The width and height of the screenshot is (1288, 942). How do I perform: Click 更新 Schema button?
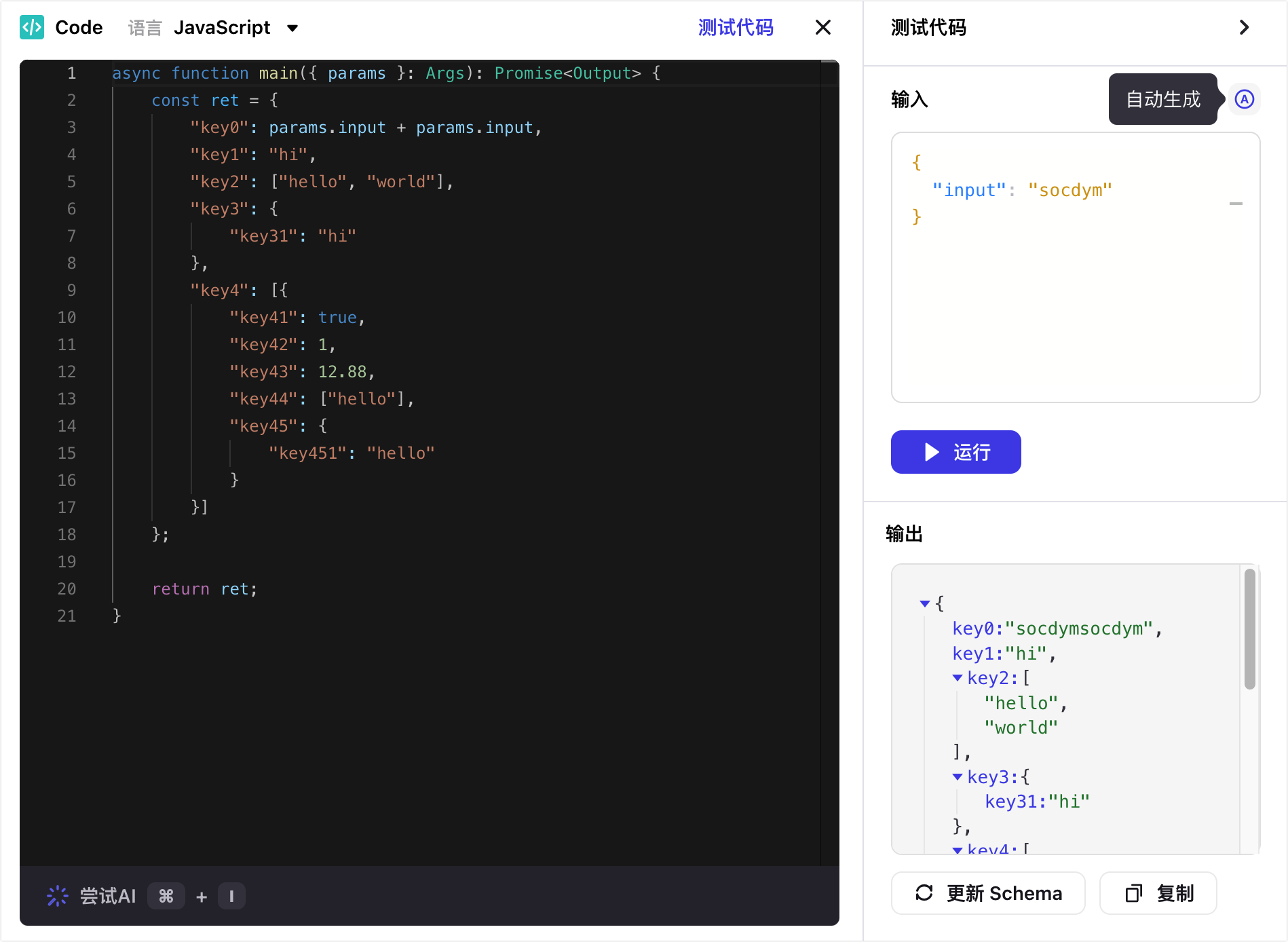coord(988,893)
